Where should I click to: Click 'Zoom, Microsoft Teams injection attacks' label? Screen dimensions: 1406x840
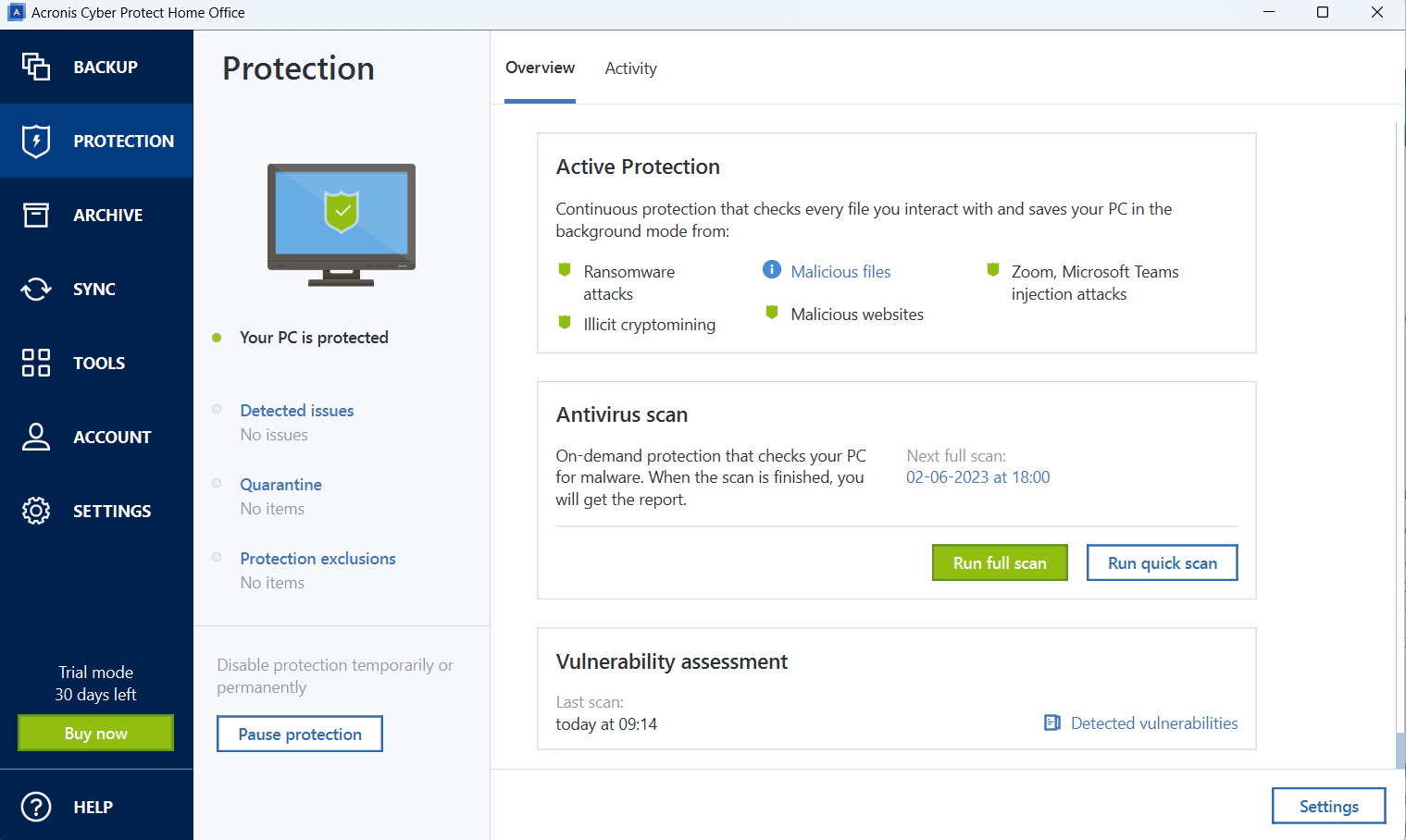pyautogui.click(x=1095, y=282)
